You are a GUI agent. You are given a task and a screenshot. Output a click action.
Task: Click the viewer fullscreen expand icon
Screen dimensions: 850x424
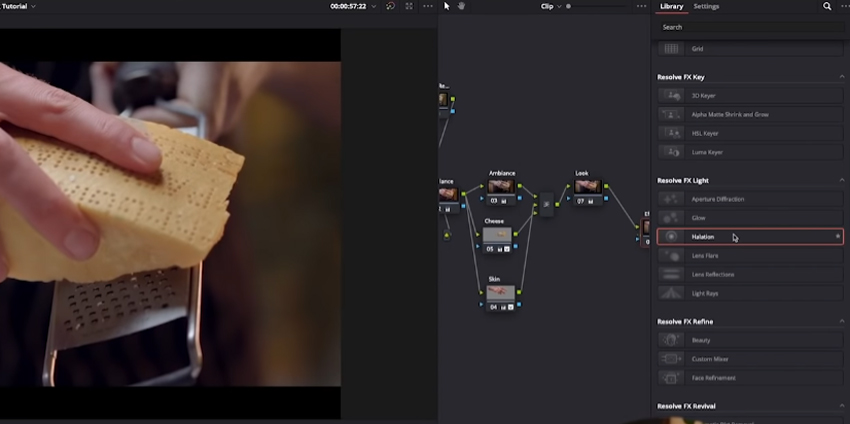(408, 6)
